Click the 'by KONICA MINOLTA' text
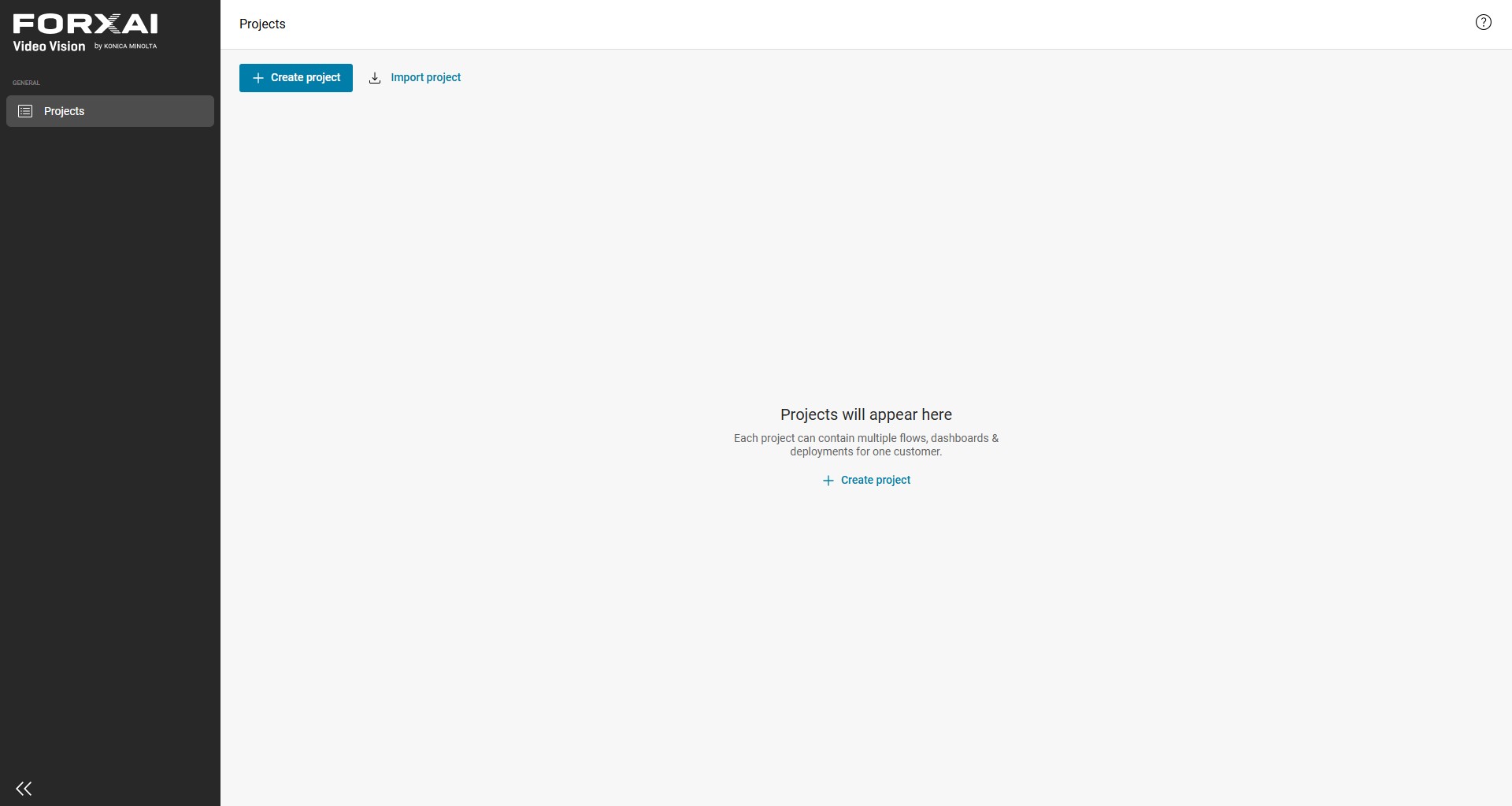Screen dimensions: 1512x806 point(126,46)
